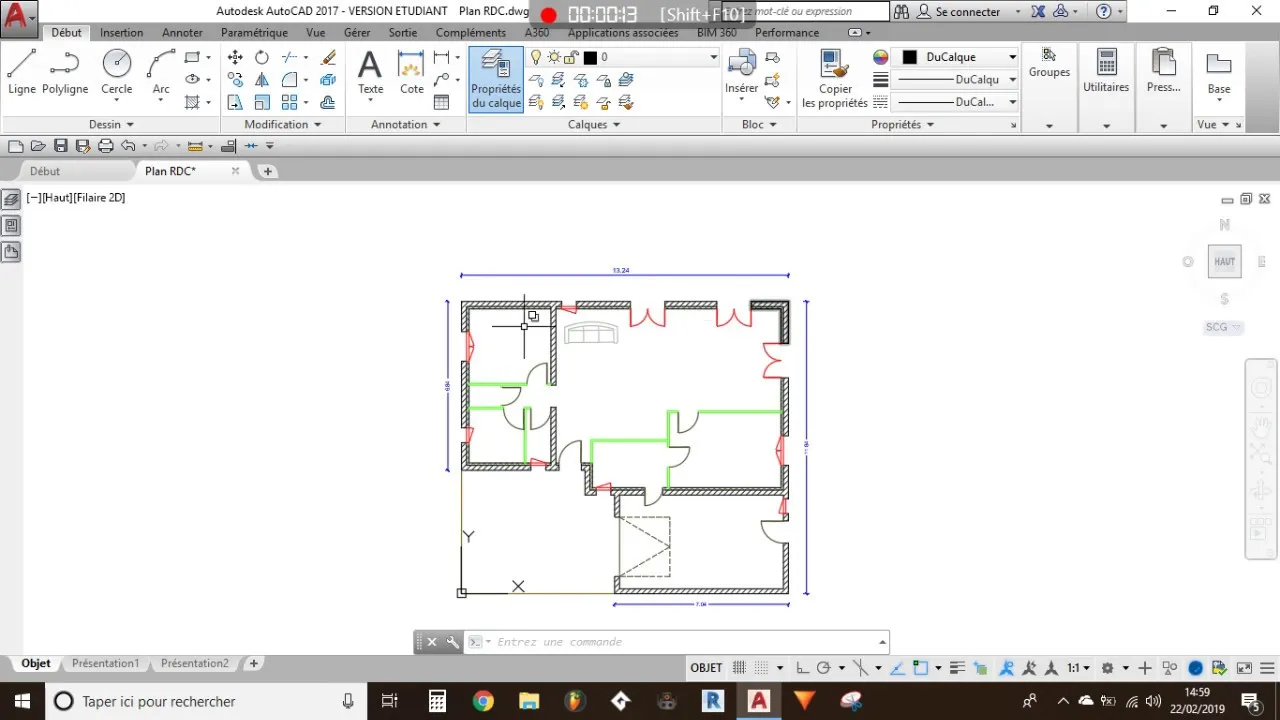1280x720 pixels.
Task: Expand the Modification panel
Action: (283, 125)
